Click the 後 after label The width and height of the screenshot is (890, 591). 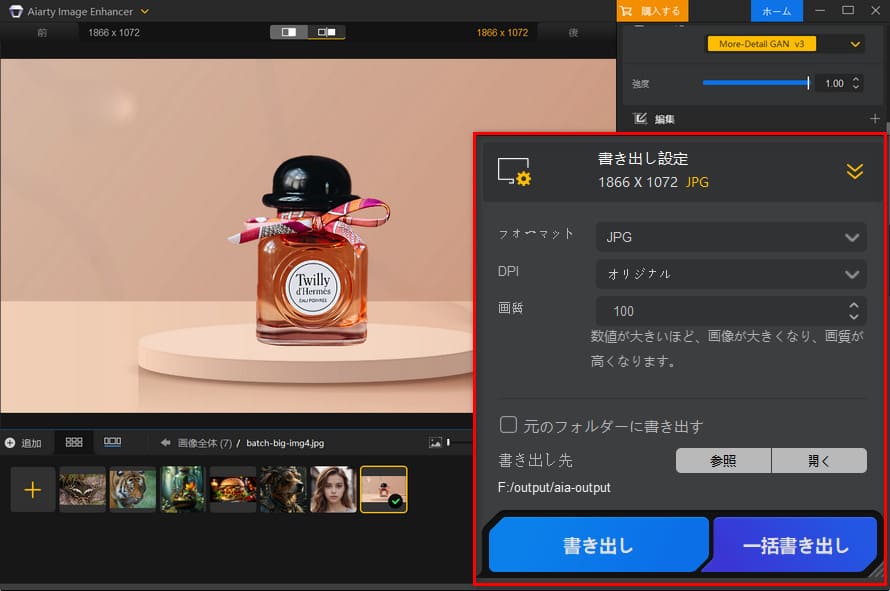pos(573,32)
